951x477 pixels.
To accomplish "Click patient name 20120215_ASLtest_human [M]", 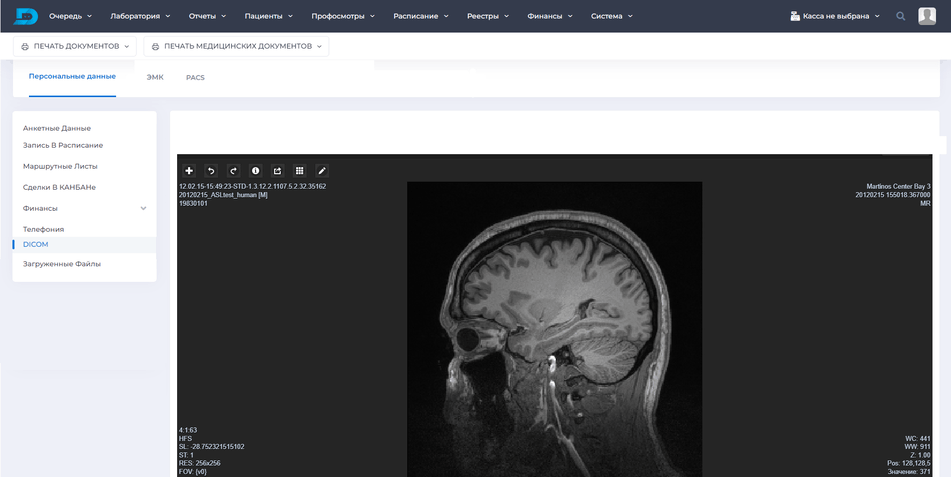I will pyautogui.click(x=223, y=195).
